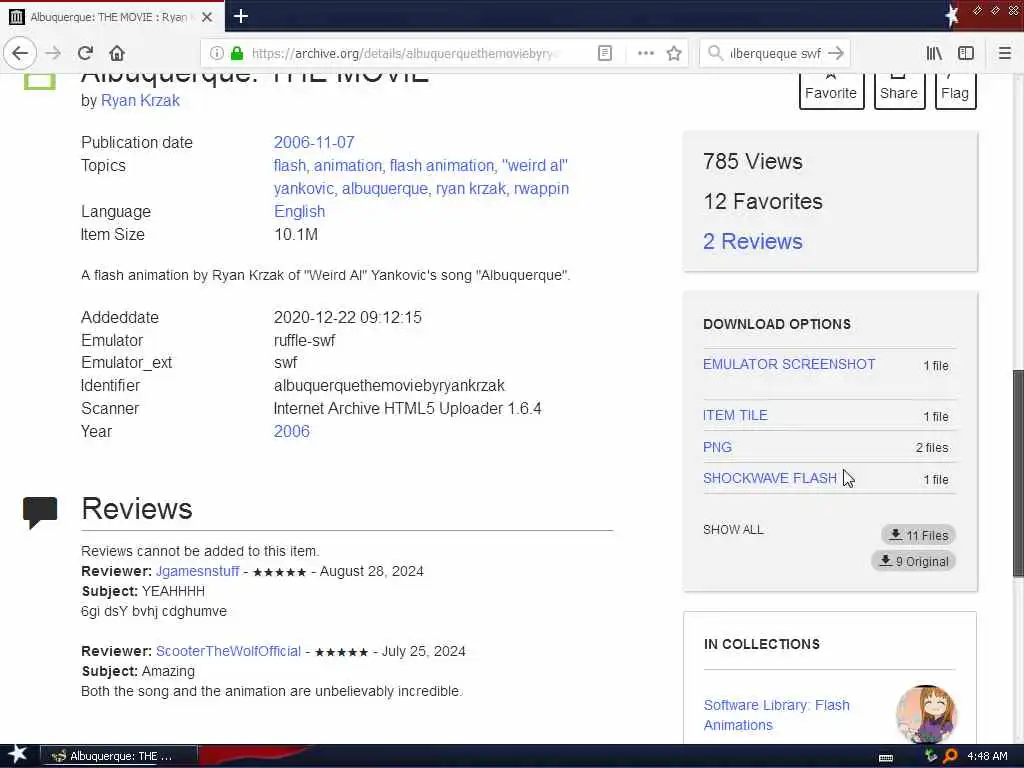Open PNG download option
Image resolution: width=1024 pixels, height=768 pixels.
[717, 447]
